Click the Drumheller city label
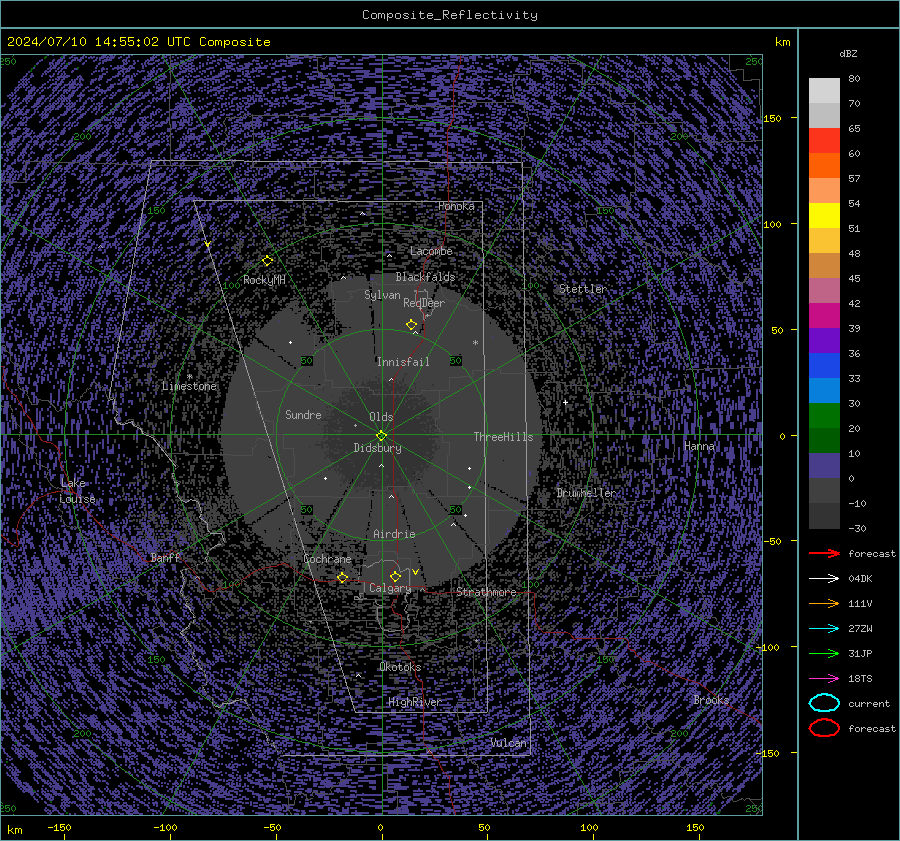This screenshot has width=900, height=841. pos(586,493)
